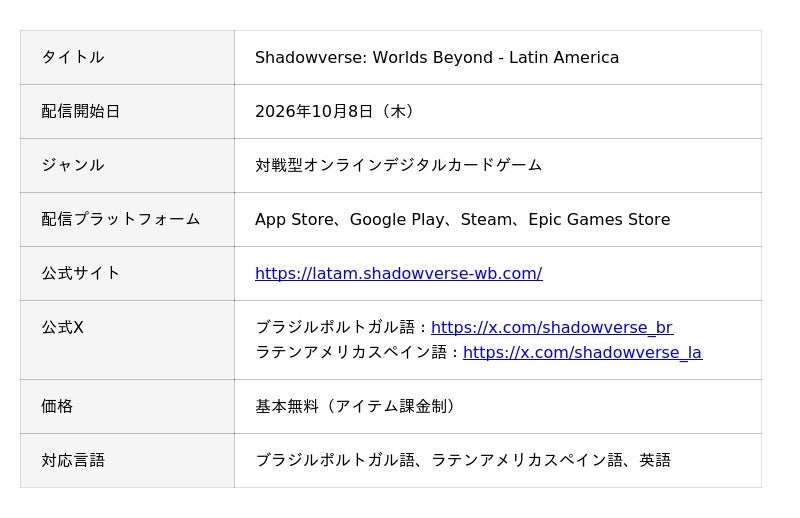Viewport: 800px width, 518px height.
Task: Click the 対応言語 label cell
Action: [x=128, y=461]
